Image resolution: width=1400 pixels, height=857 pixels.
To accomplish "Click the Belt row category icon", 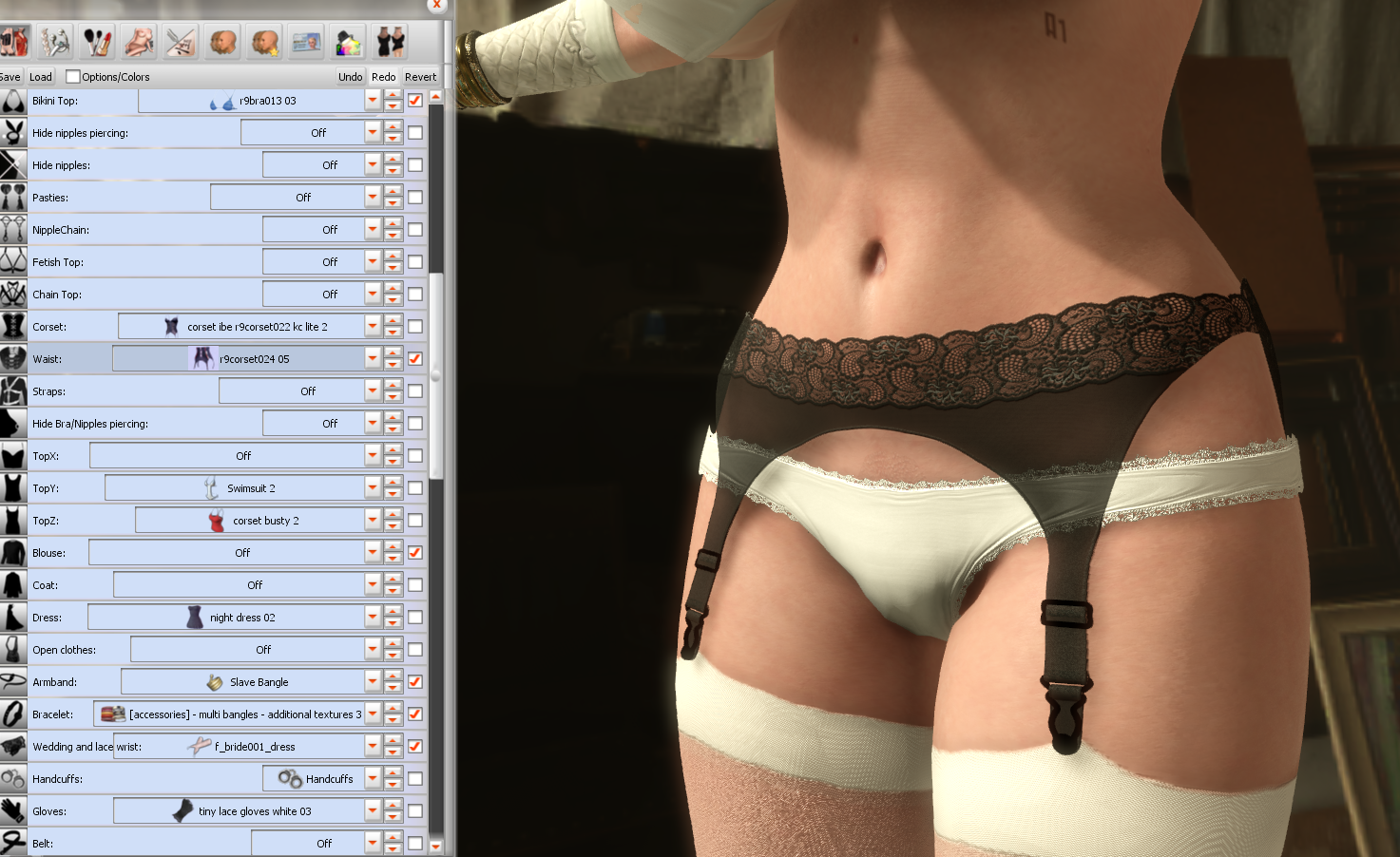I will (x=13, y=843).
